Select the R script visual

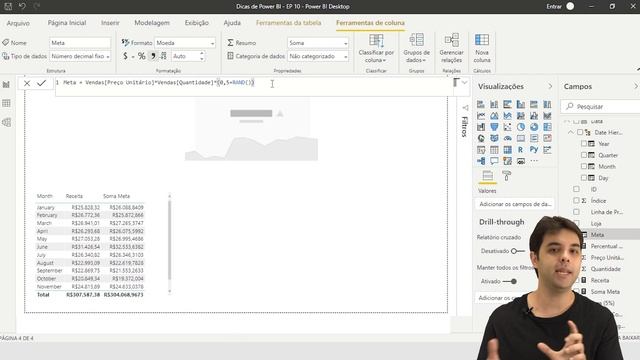point(521,150)
